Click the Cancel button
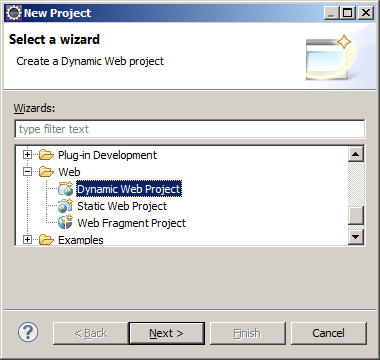 pos(329,333)
